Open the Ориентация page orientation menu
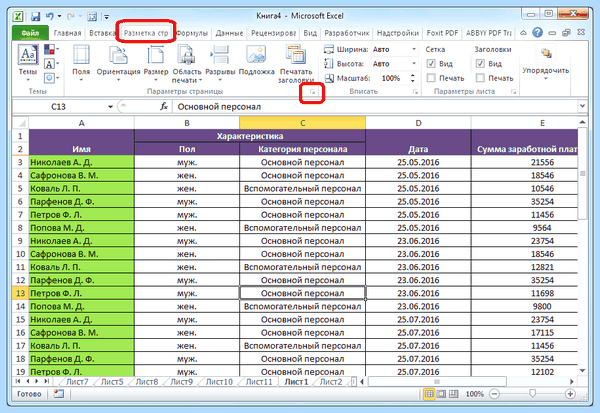The image size is (600, 413). coord(118,63)
